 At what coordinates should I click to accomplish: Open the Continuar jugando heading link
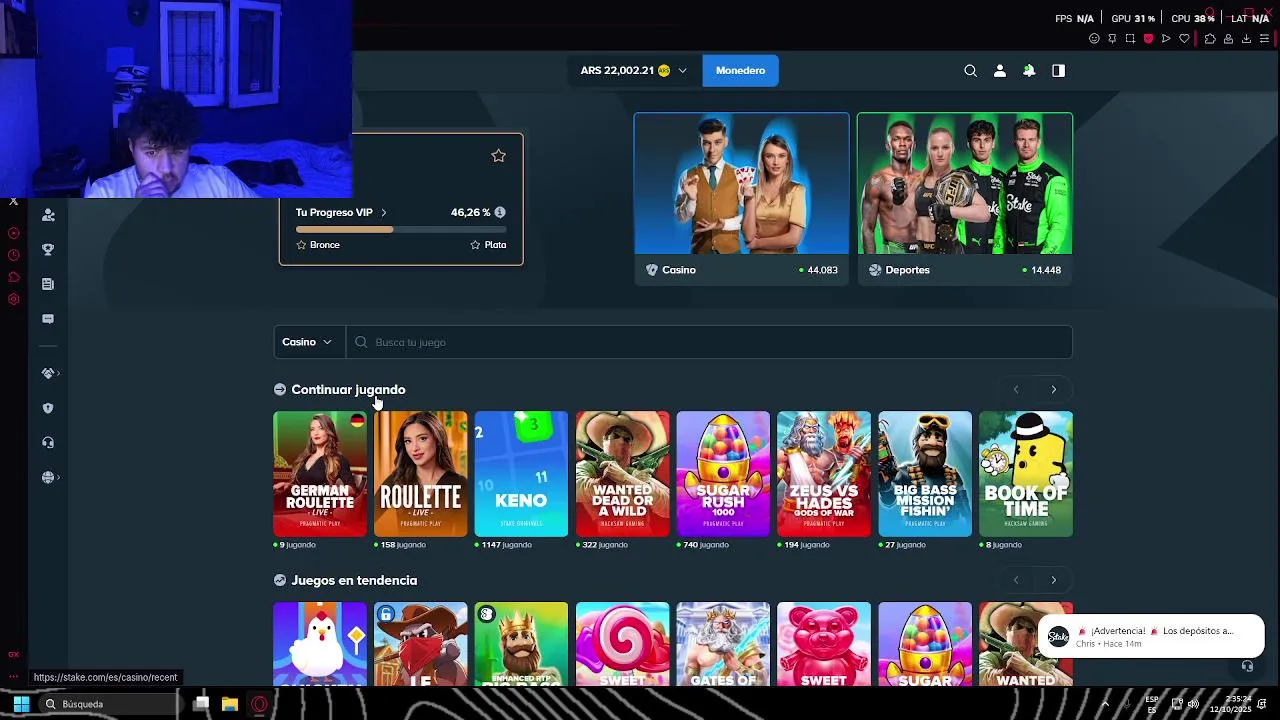click(x=348, y=389)
